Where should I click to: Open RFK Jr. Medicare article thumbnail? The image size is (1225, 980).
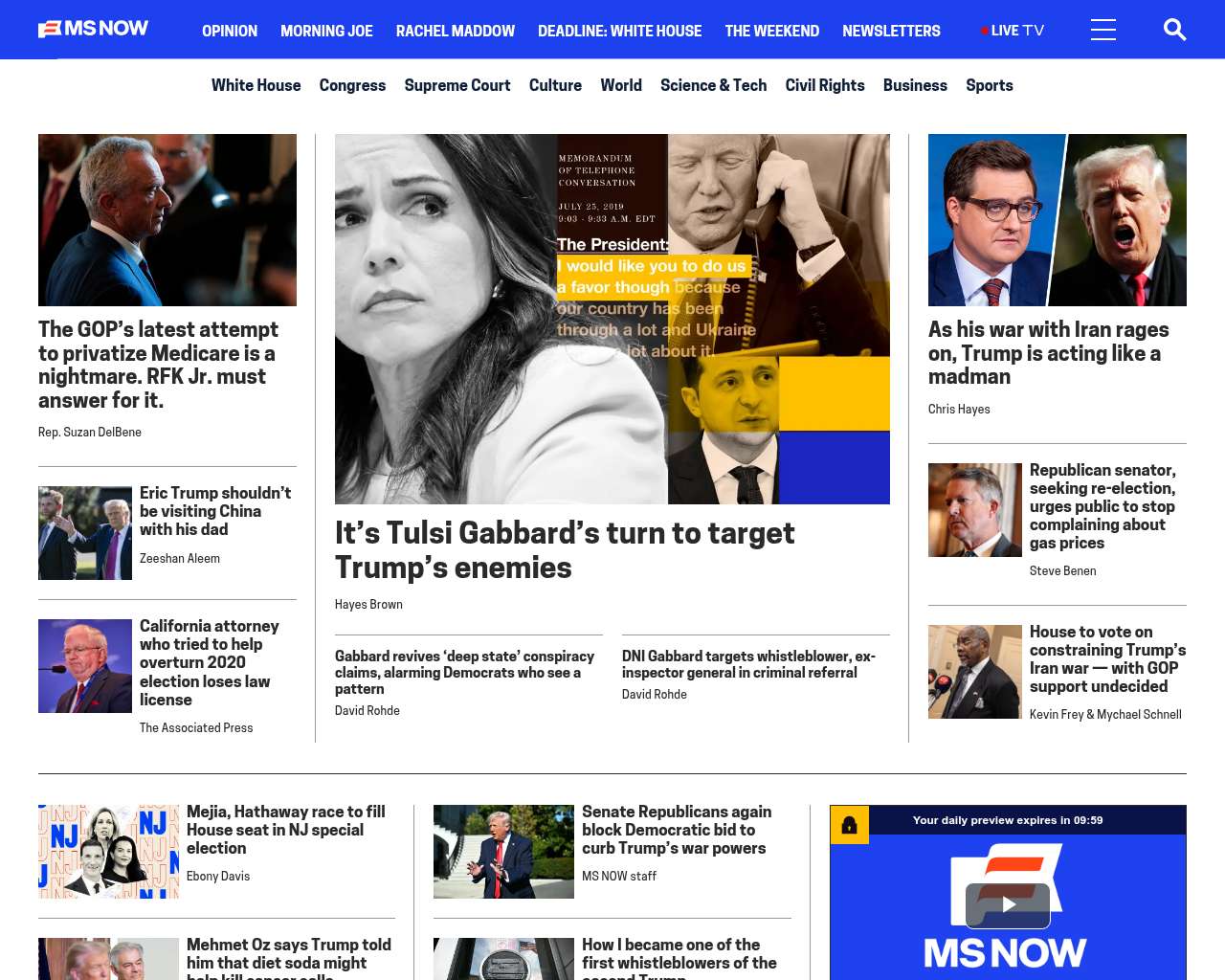pos(167,220)
